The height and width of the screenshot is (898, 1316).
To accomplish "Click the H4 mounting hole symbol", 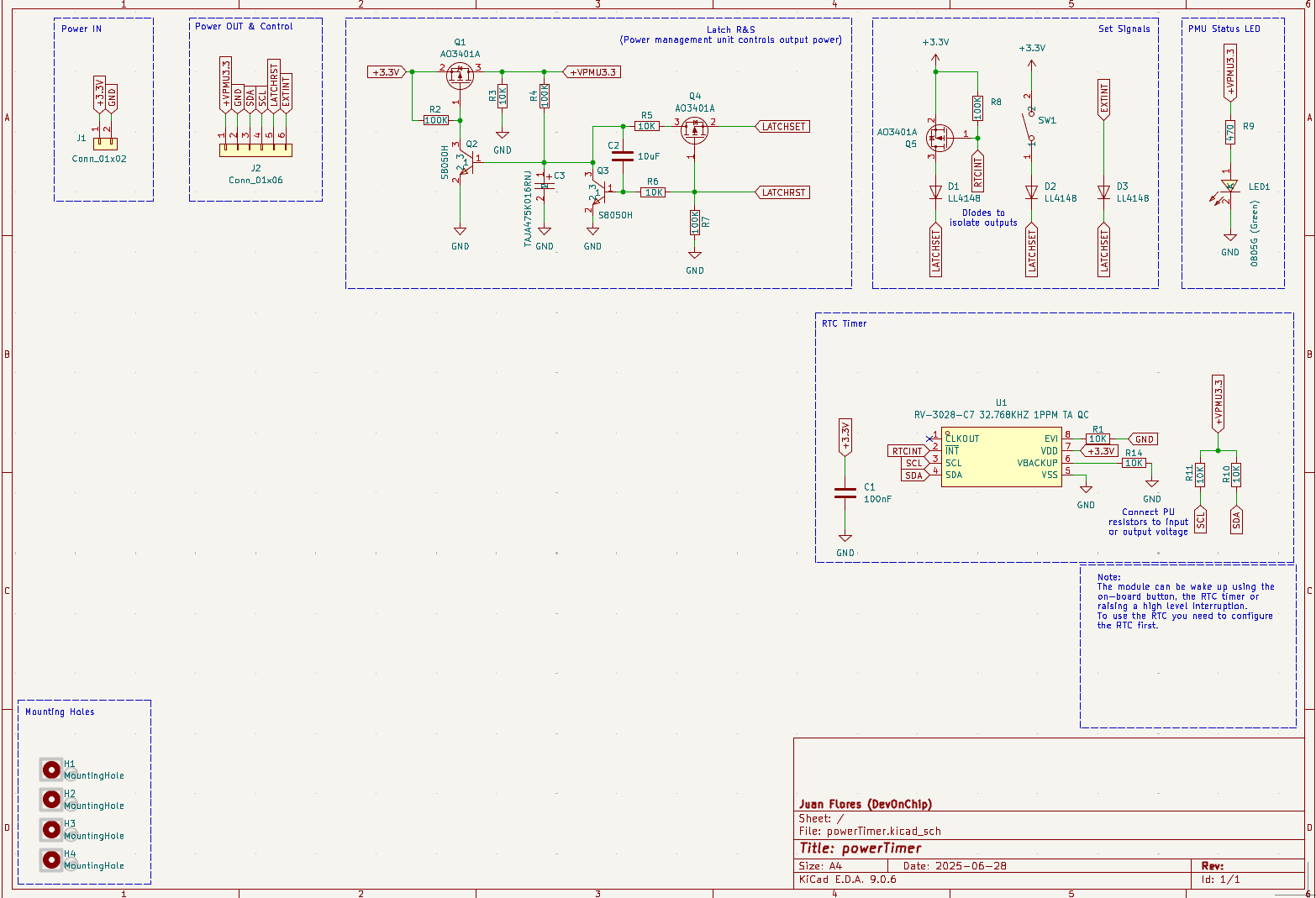I will [51, 859].
